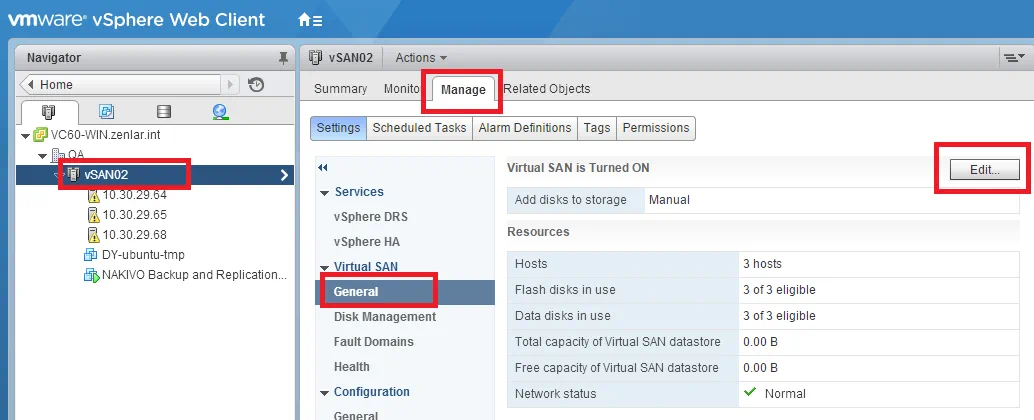This screenshot has width=1034, height=420.
Task: Open the Related Objects tab
Action: (547, 89)
